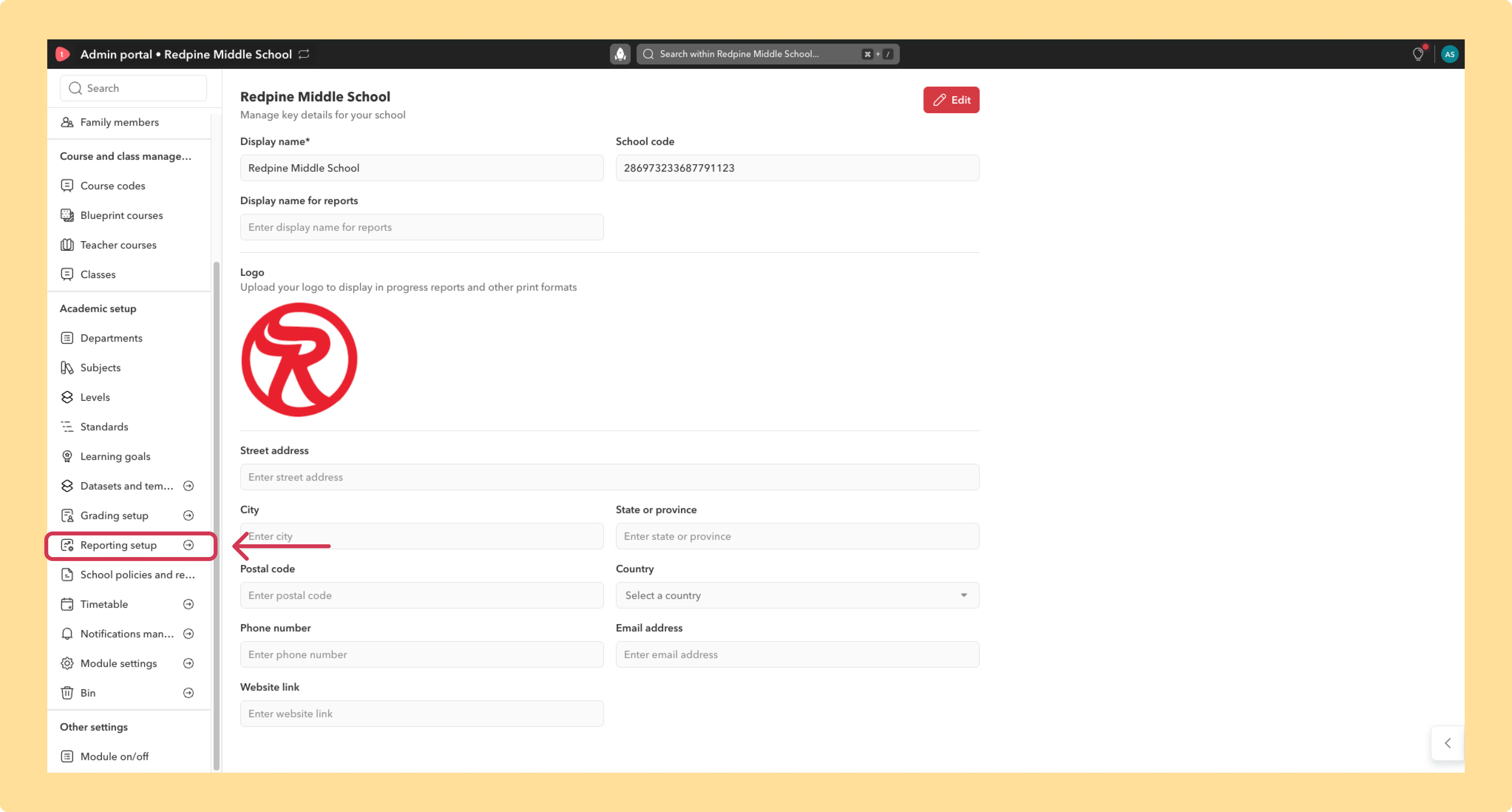Click the switch school icon beside Redpine Middle School
The width and height of the screenshot is (1512, 812).
coord(303,54)
